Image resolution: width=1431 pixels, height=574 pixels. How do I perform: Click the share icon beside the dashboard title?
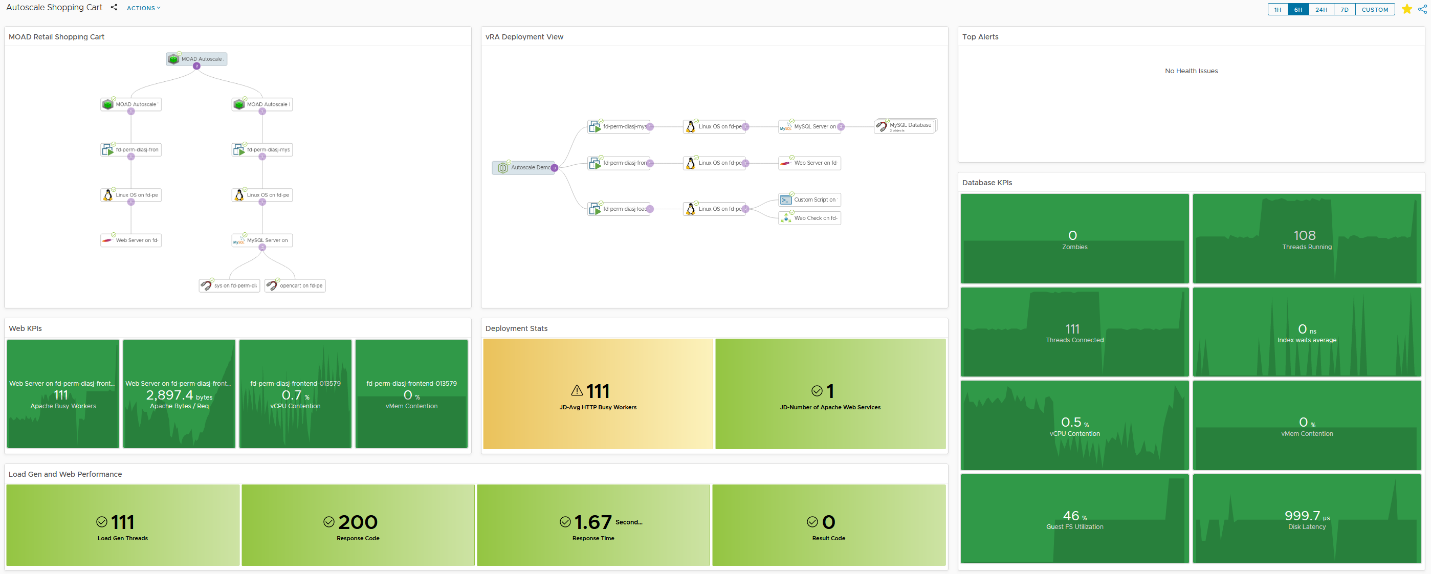[x=114, y=7]
